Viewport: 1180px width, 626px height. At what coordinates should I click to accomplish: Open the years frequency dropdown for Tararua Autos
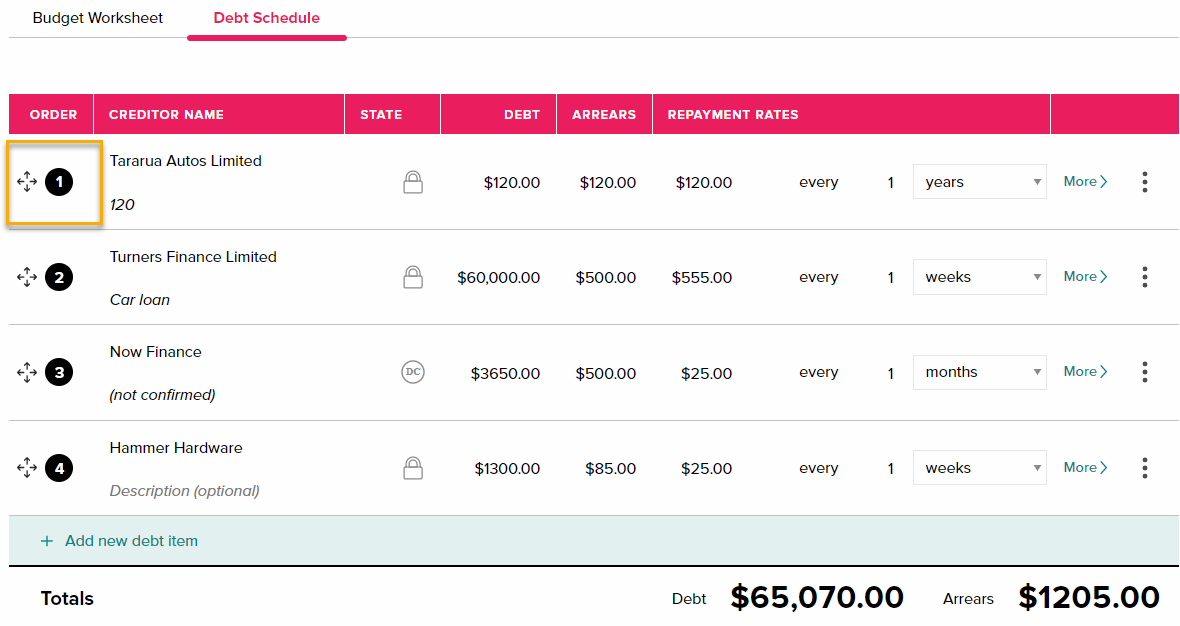click(x=980, y=181)
